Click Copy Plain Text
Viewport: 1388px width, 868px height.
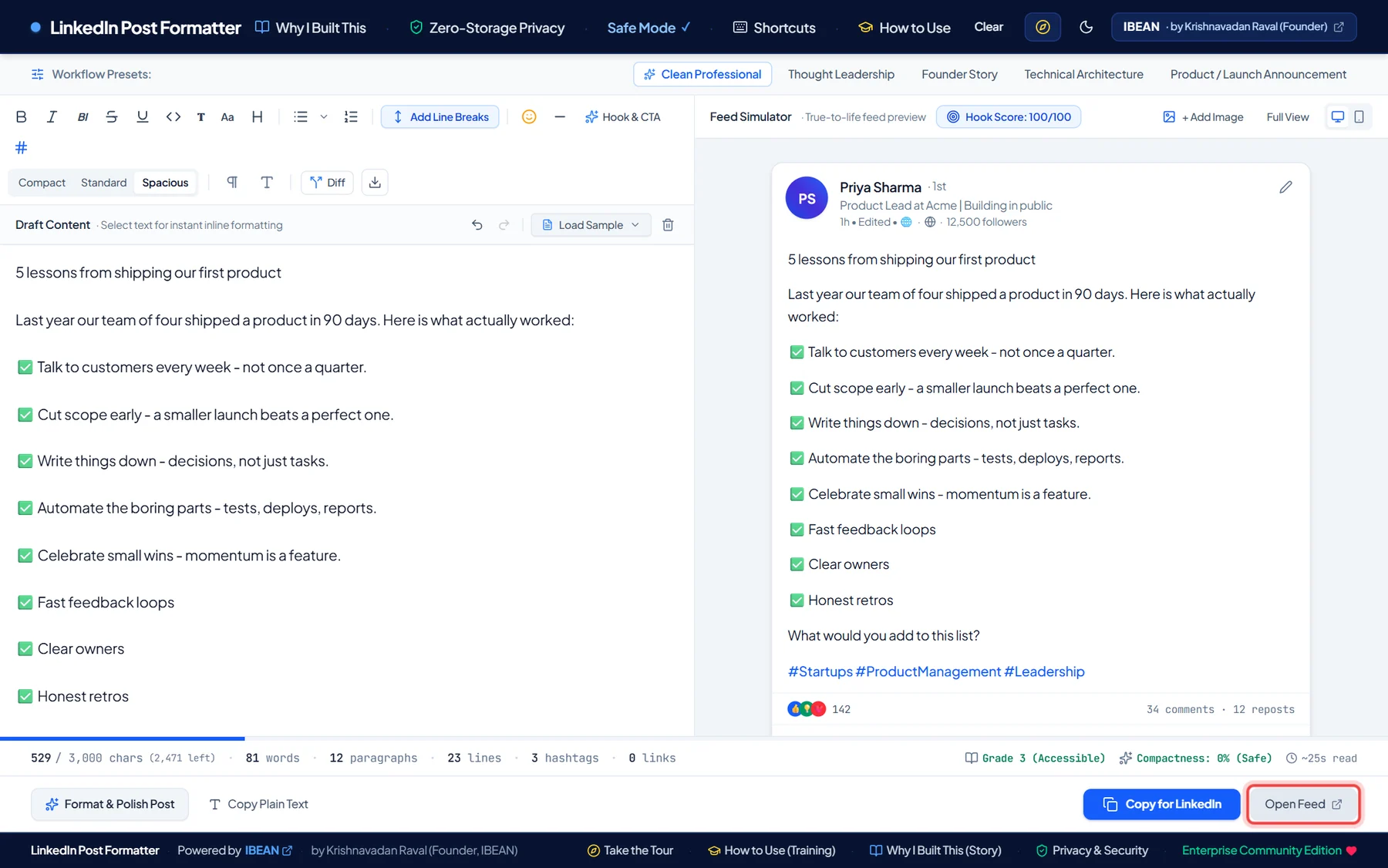coord(258,804)
